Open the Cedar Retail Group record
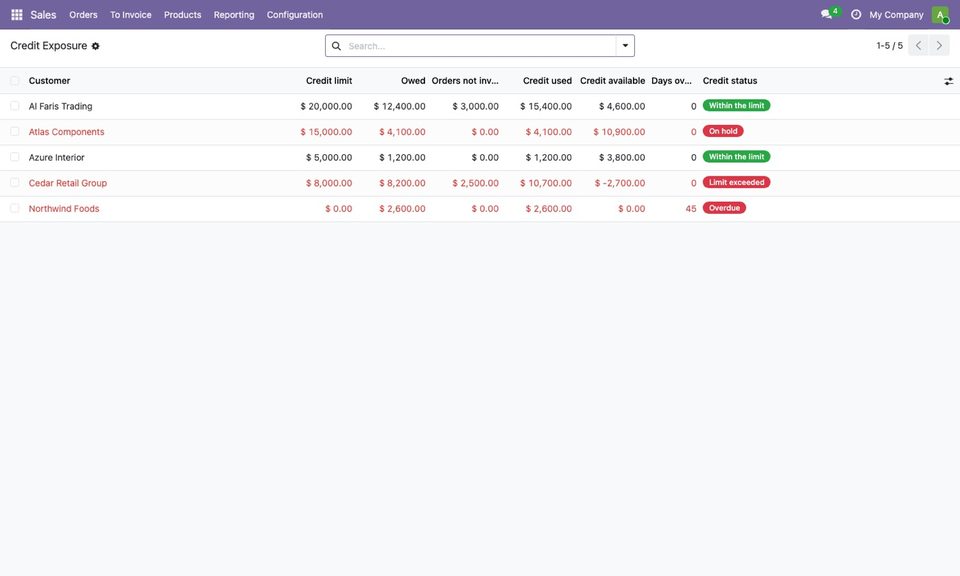The width and height of the screenshot is (960, 576). pyautogui.click(x=68, y=183)
